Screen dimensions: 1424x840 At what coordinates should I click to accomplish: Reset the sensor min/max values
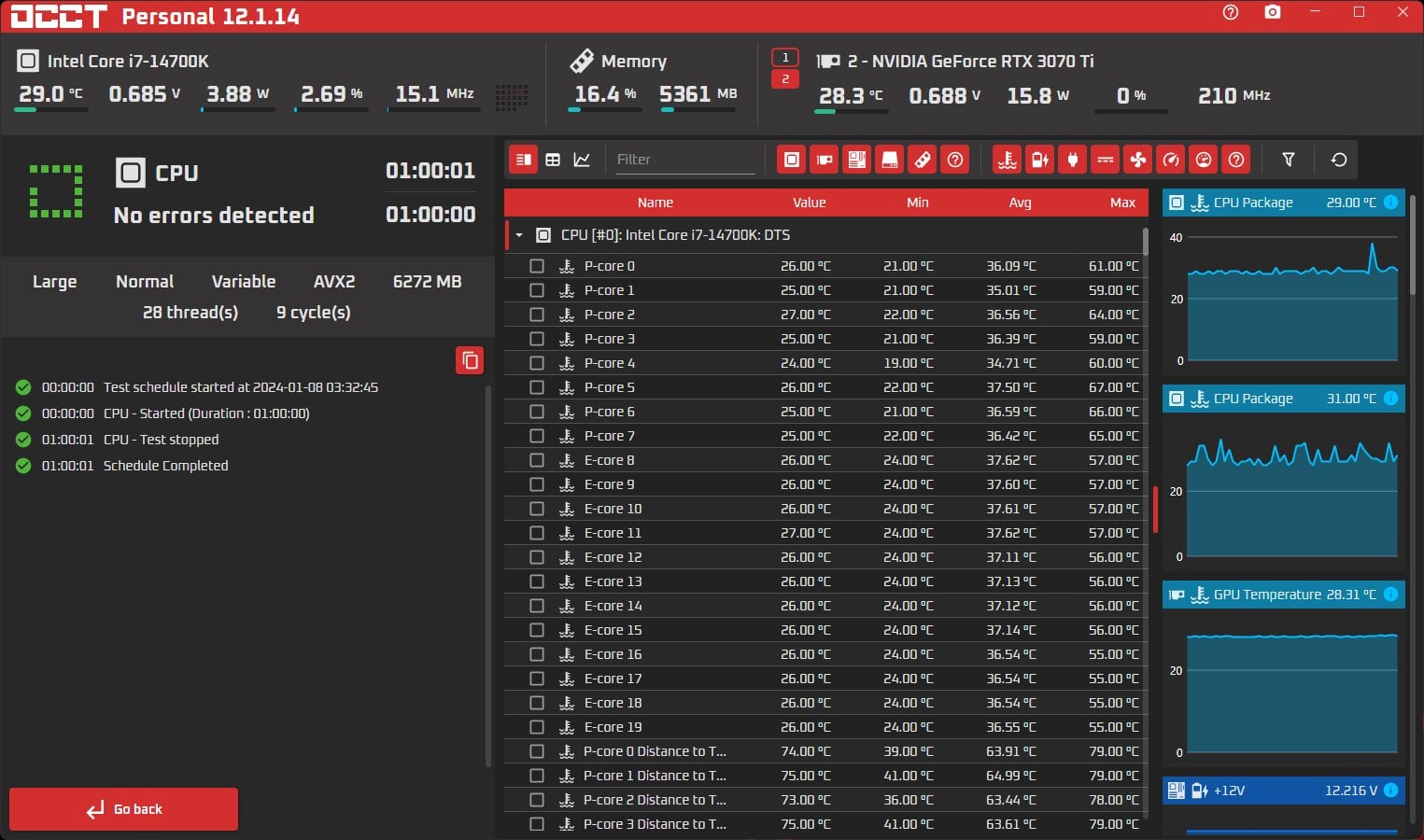1339,160
